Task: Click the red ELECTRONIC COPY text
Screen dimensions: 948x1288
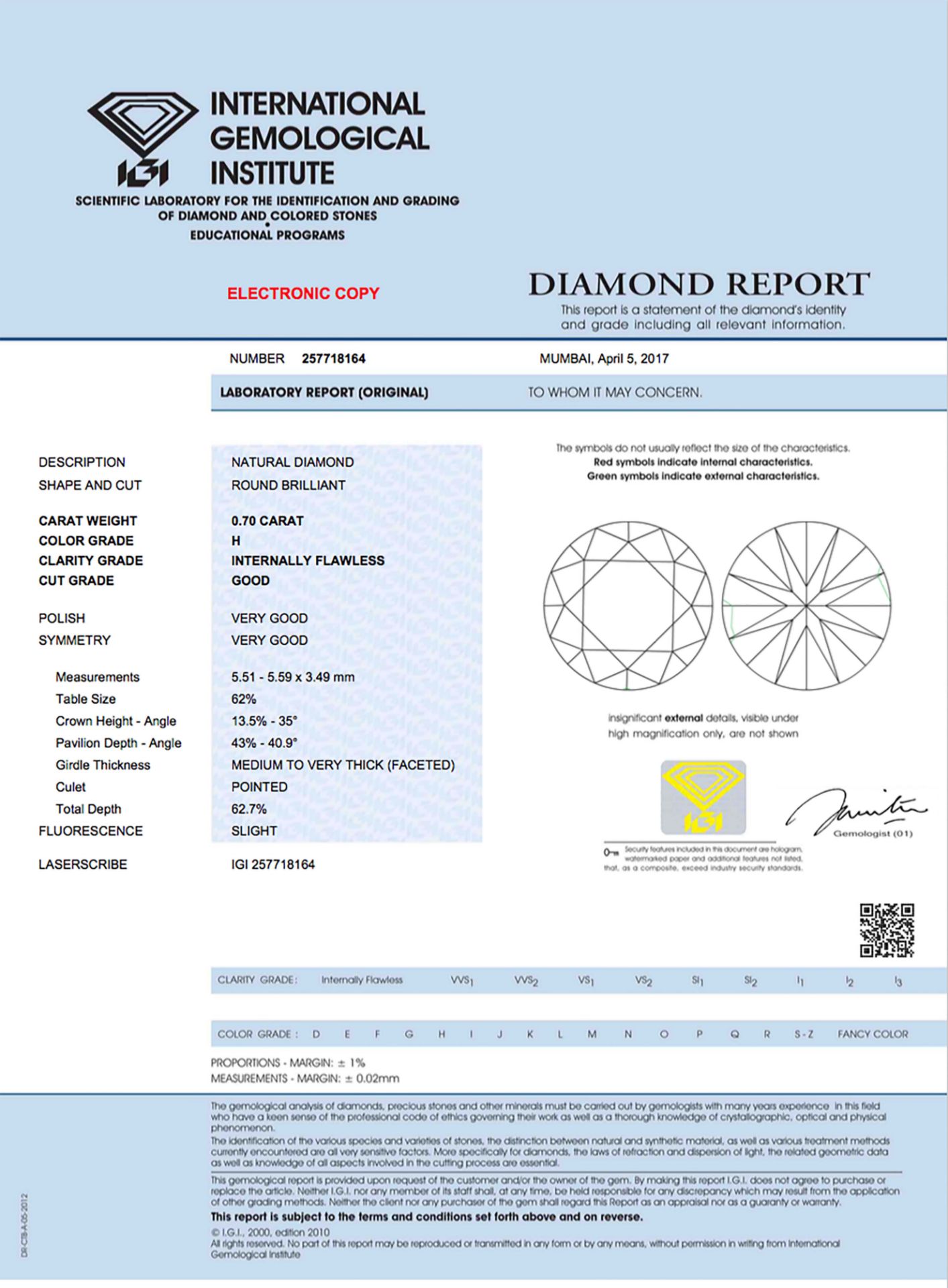Action: (303, 293)
